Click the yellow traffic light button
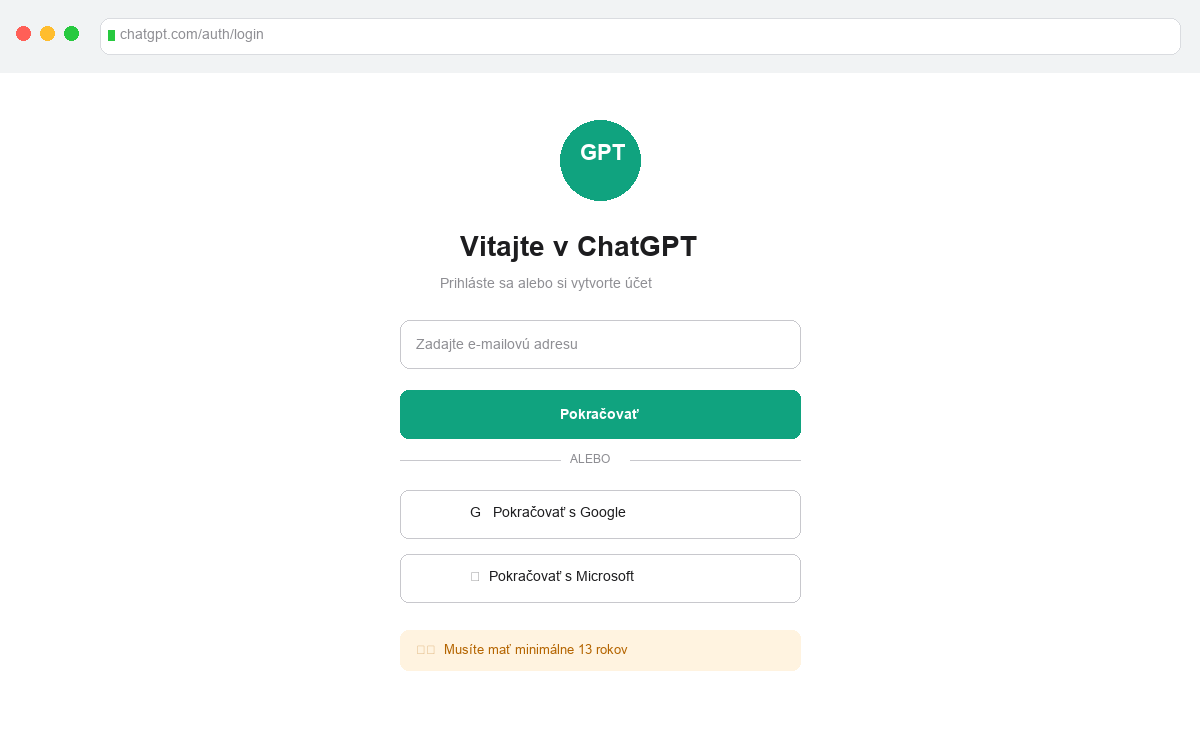This screenshot has height=750, width=1200. tap(47, 33)
